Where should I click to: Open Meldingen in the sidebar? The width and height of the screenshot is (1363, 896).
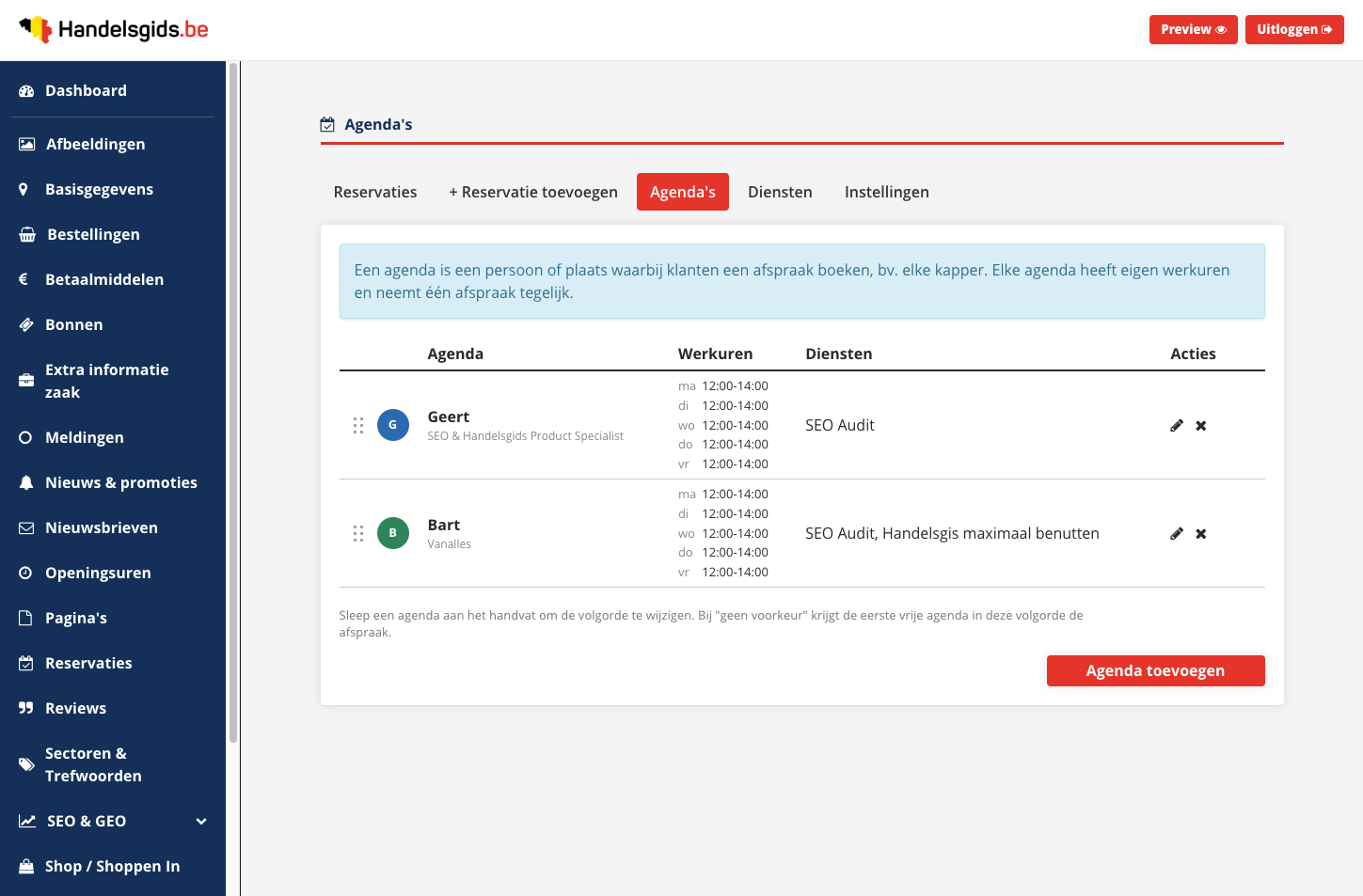(113, 437)
